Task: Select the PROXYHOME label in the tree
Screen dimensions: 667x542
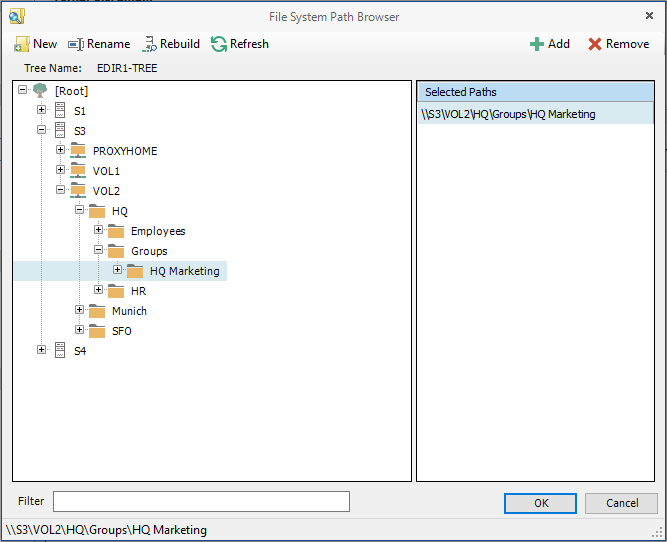Action: (125, 151)
